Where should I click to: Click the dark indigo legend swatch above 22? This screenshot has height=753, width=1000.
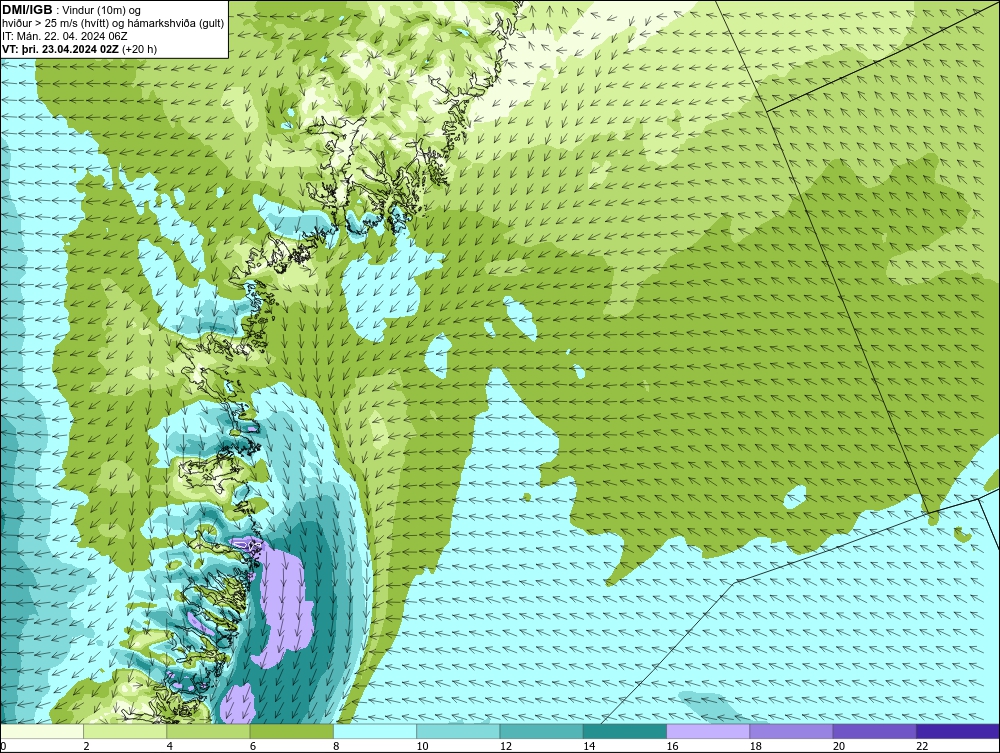(x=958, y=731)
